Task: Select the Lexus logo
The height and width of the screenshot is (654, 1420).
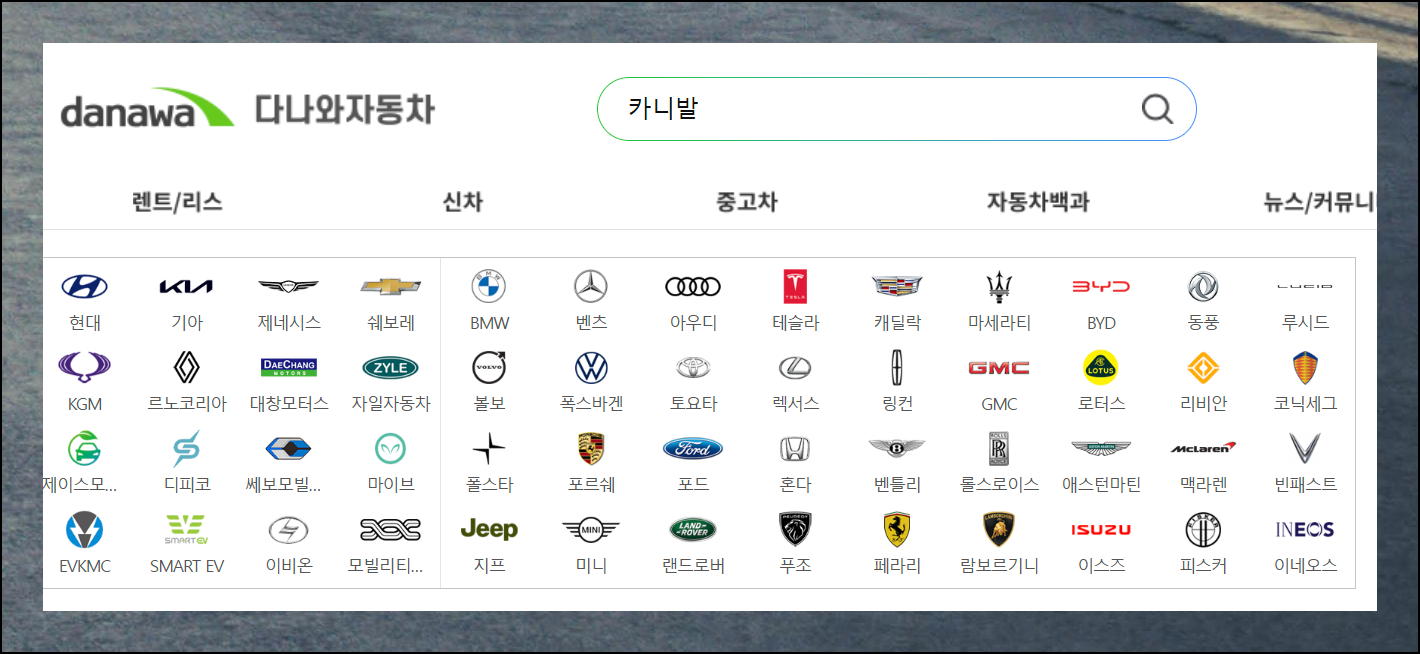Action: [x=795, y=368]
